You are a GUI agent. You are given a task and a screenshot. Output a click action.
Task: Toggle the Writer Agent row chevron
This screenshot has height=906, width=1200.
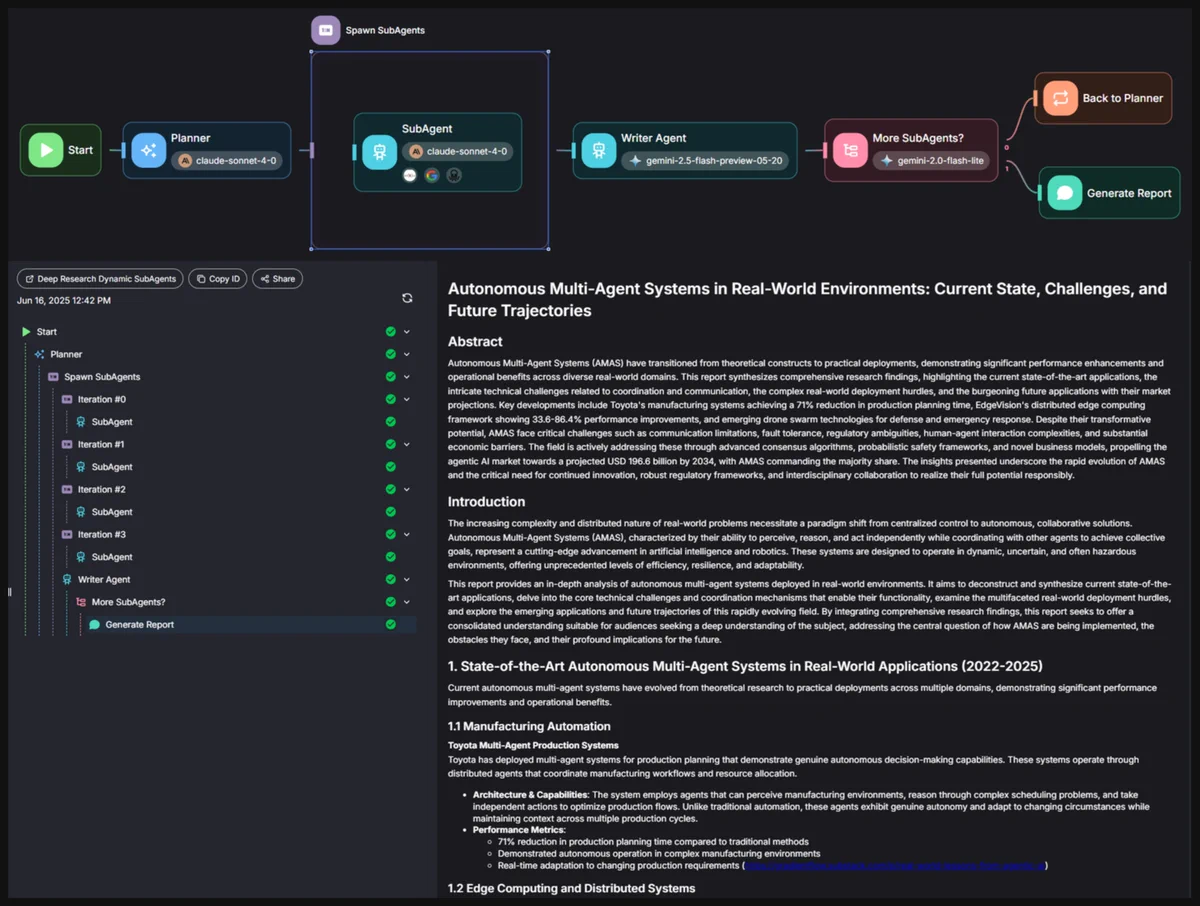(x=407, y=579)
